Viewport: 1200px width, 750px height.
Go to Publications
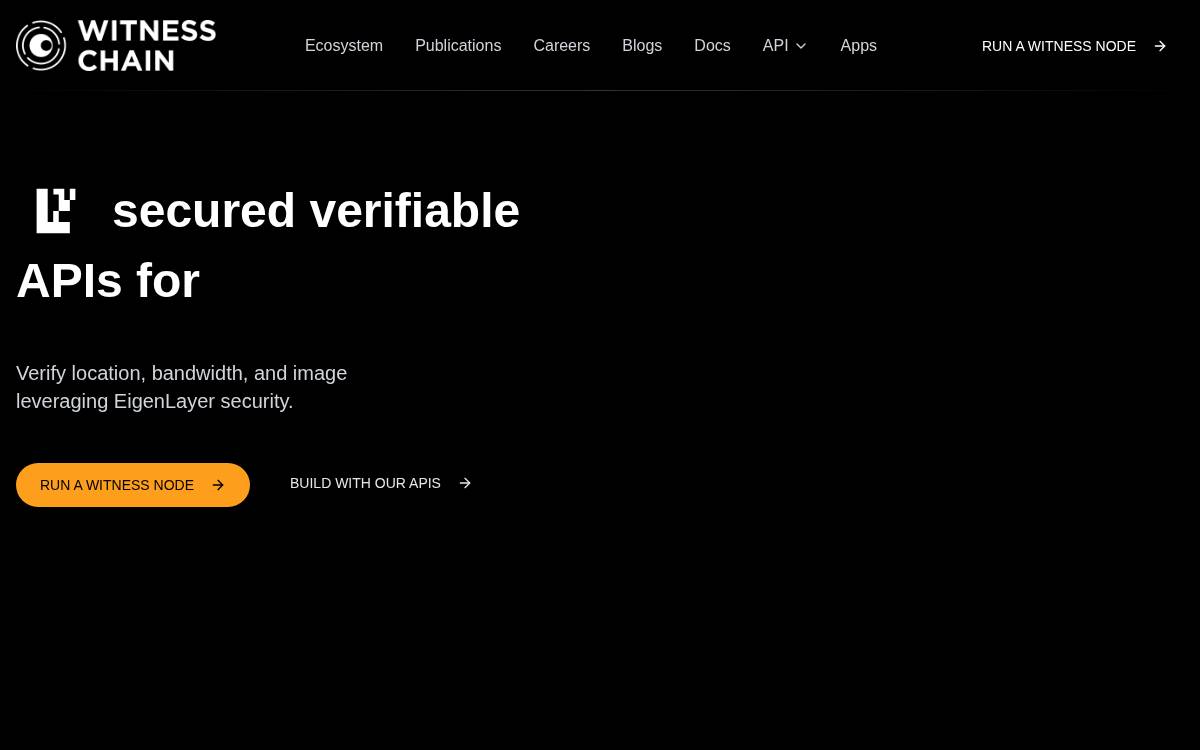point(458,46)
